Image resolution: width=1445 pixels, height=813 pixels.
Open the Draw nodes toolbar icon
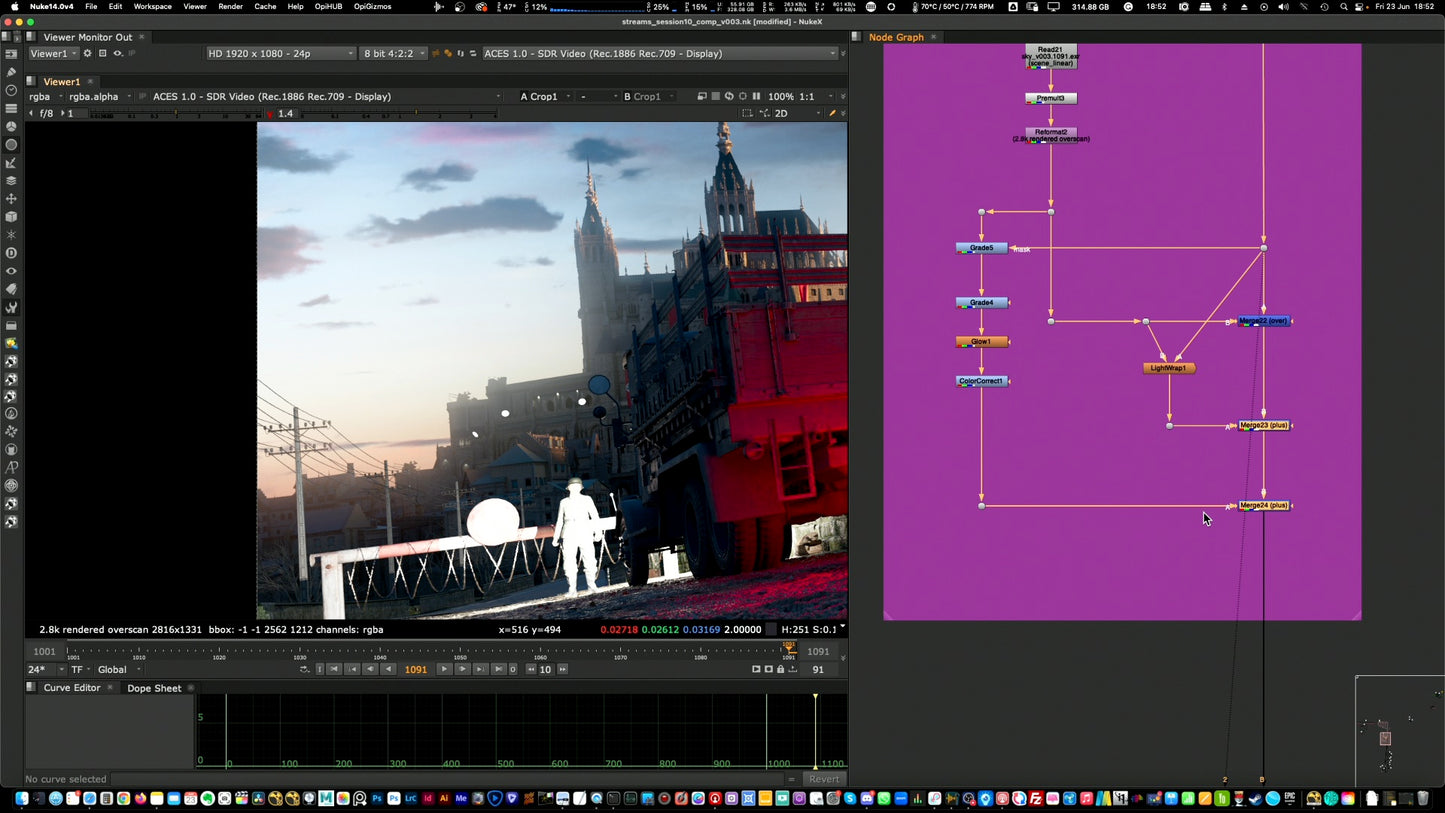tap(11, 72)
